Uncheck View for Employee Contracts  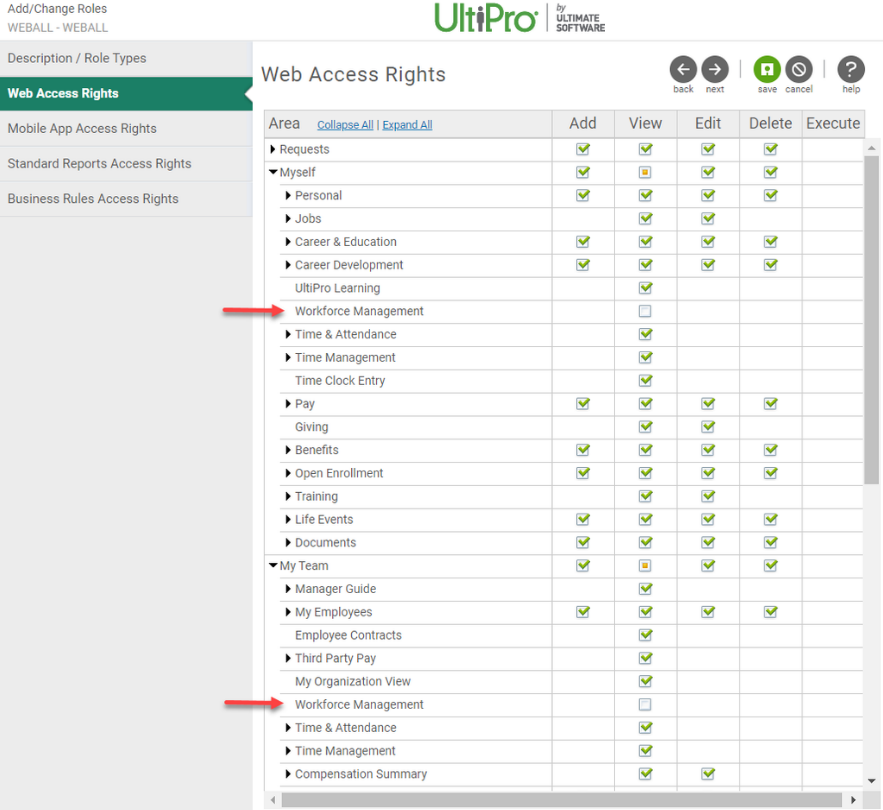[x=645, y=635]
